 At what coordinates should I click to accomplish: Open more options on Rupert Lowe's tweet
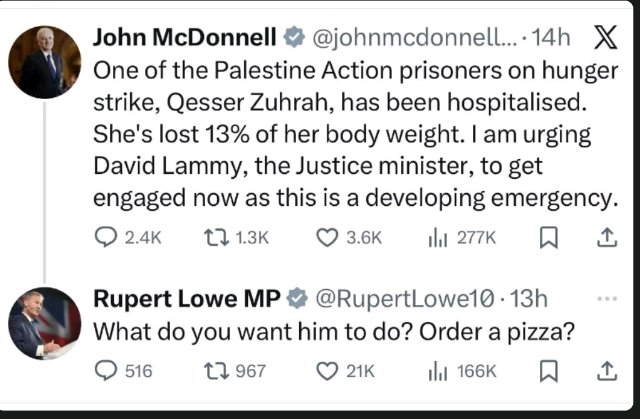pos(606,297)
